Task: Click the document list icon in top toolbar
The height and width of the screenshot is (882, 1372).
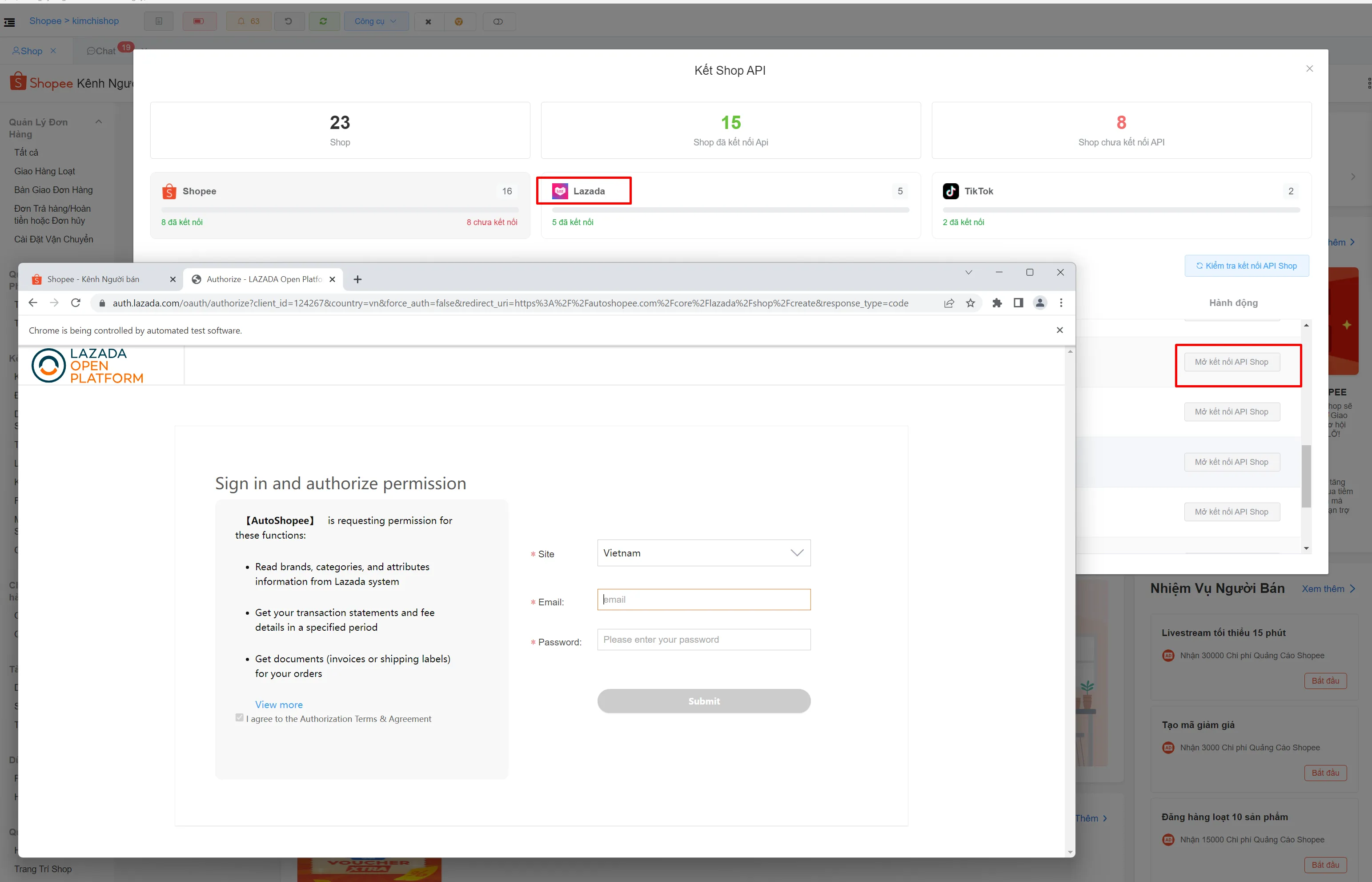Action: (159, 21)
